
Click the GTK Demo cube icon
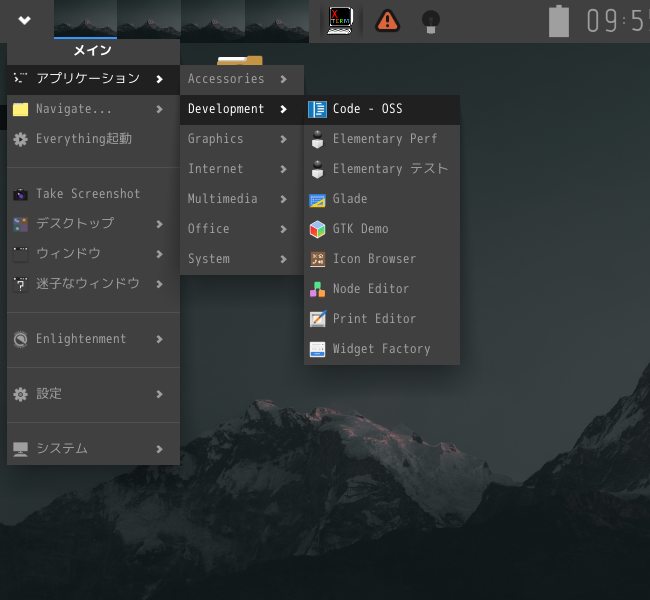pyautogui.click(x=318, y=229)
